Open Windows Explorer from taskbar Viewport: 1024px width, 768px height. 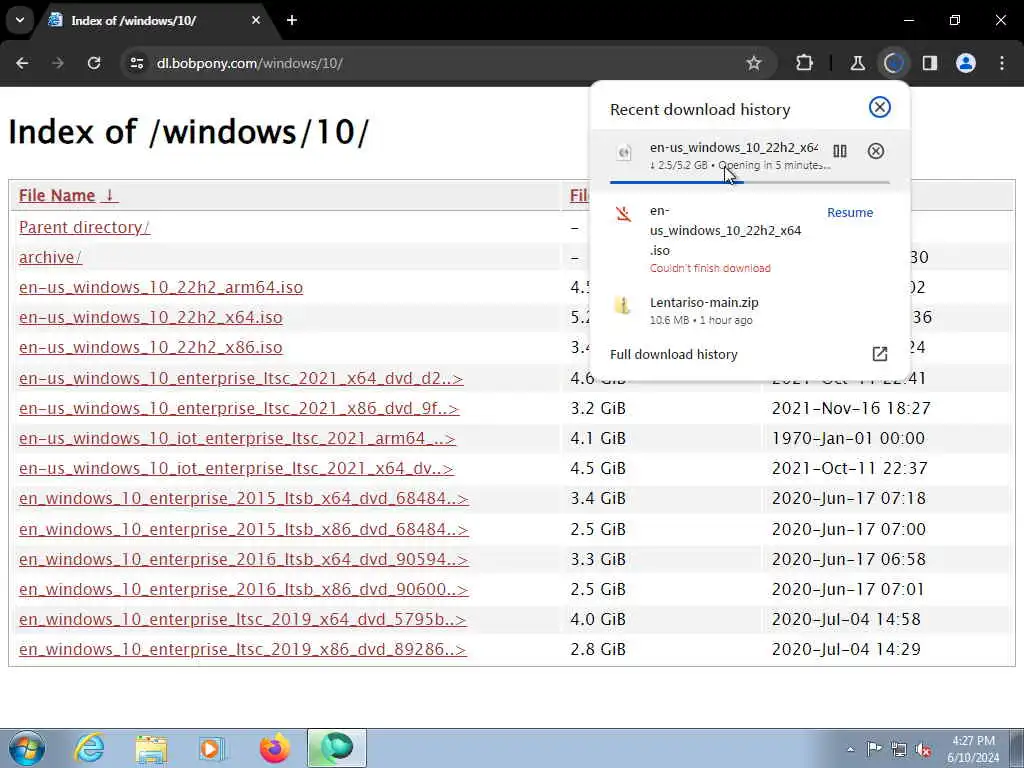pyautogui.click(x=152, y=748)
